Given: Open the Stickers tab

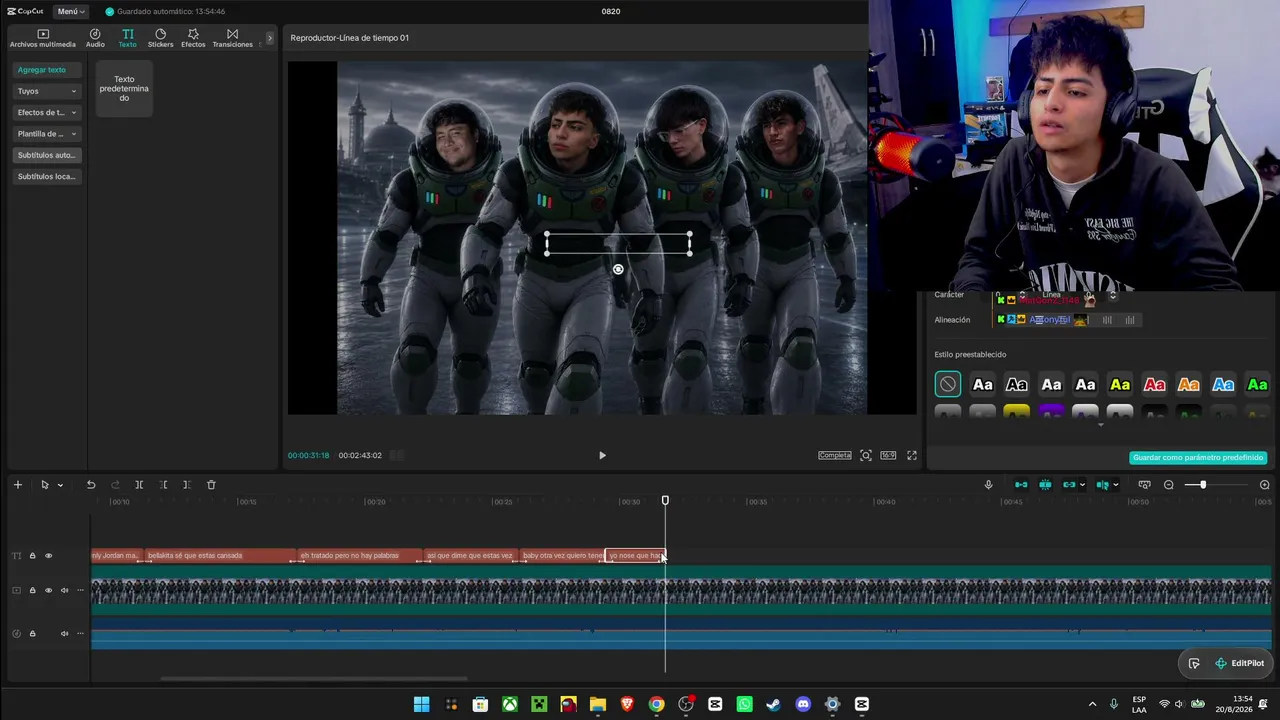Looking at the screenshot, I should [x=160, y=38].
